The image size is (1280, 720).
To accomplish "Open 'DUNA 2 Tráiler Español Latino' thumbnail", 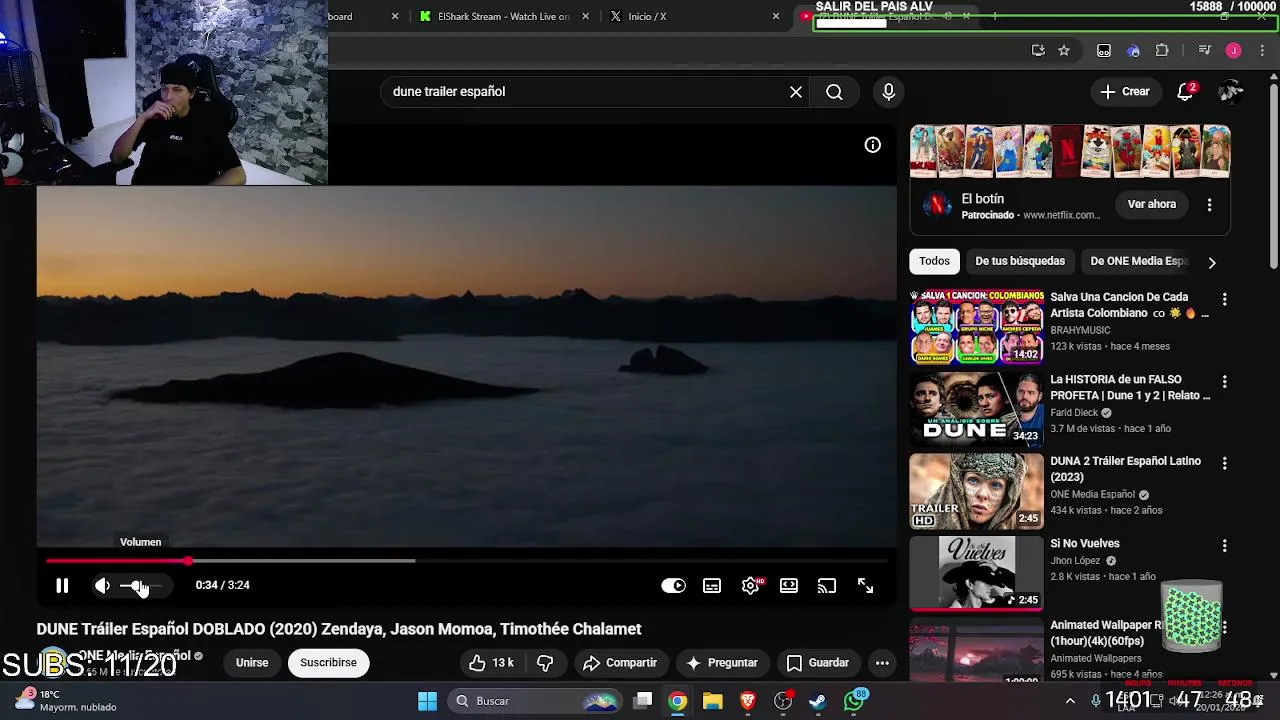I will 976,491.
